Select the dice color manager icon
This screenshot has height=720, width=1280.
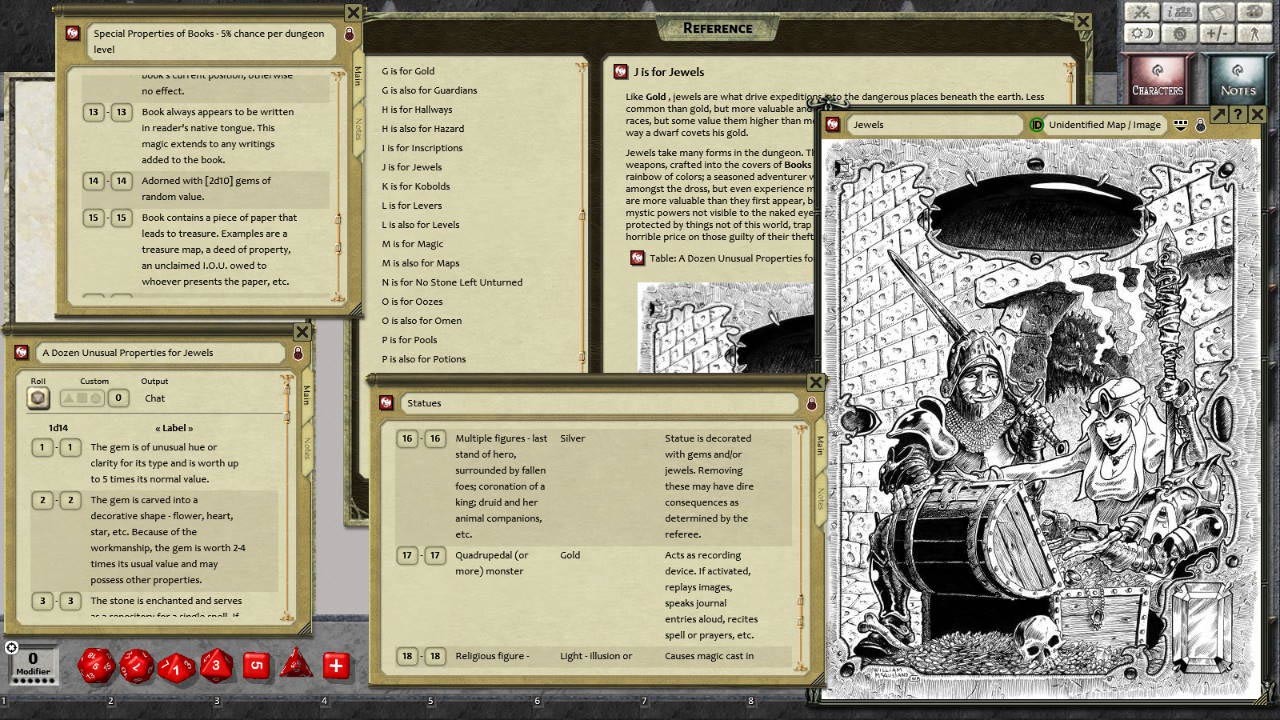[1254, 13]
